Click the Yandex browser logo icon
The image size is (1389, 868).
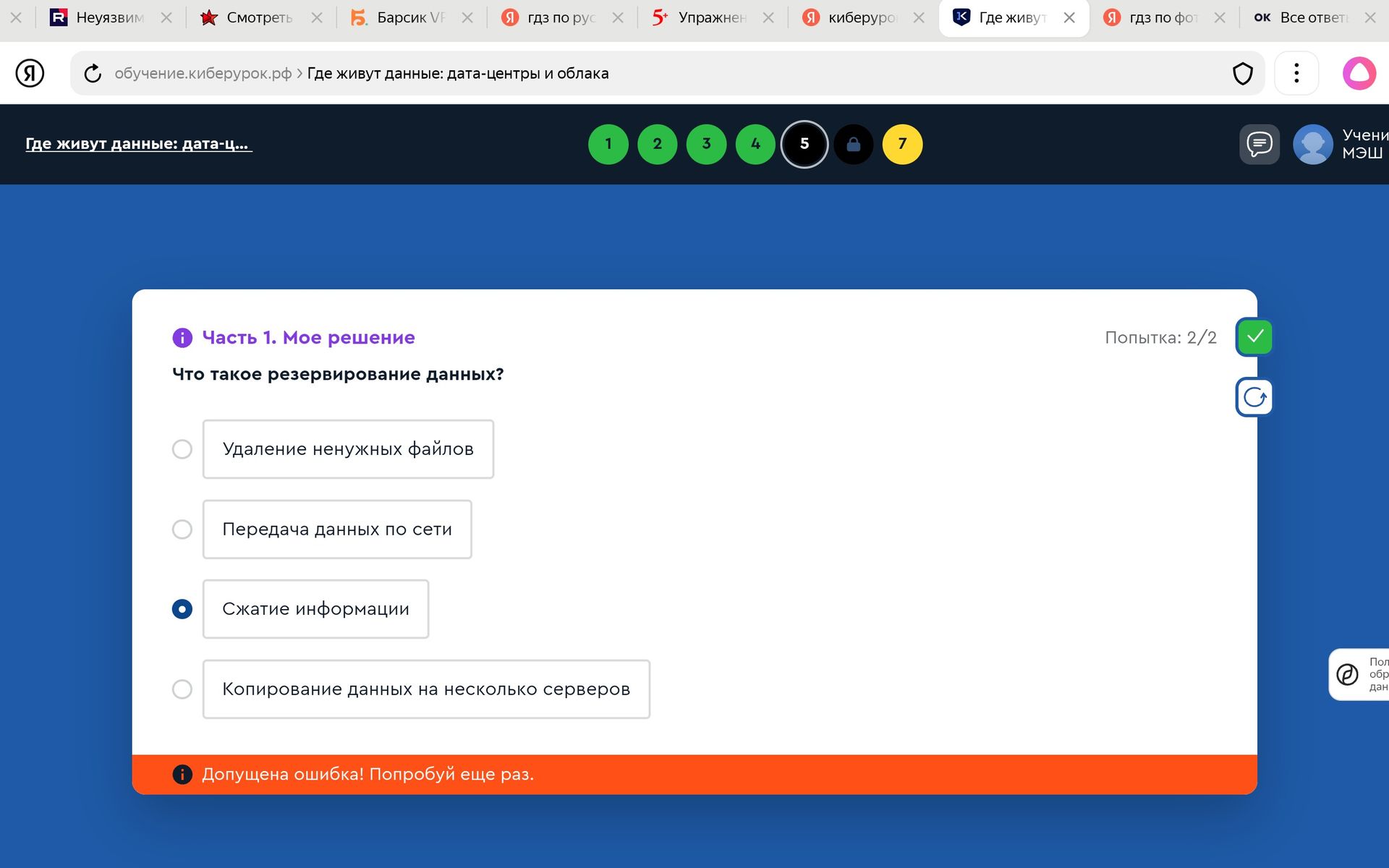coord(30,73)
